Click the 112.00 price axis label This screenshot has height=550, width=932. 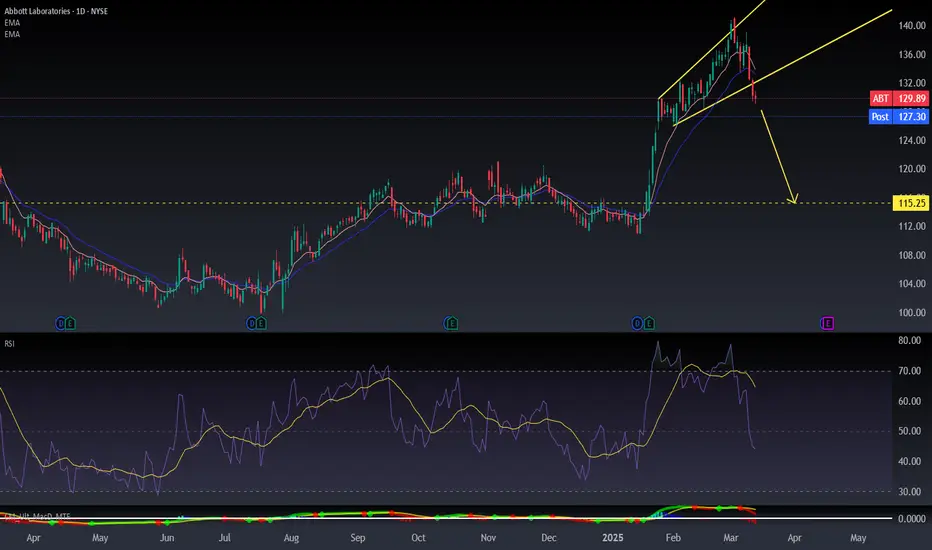click(x=912, y=227)
